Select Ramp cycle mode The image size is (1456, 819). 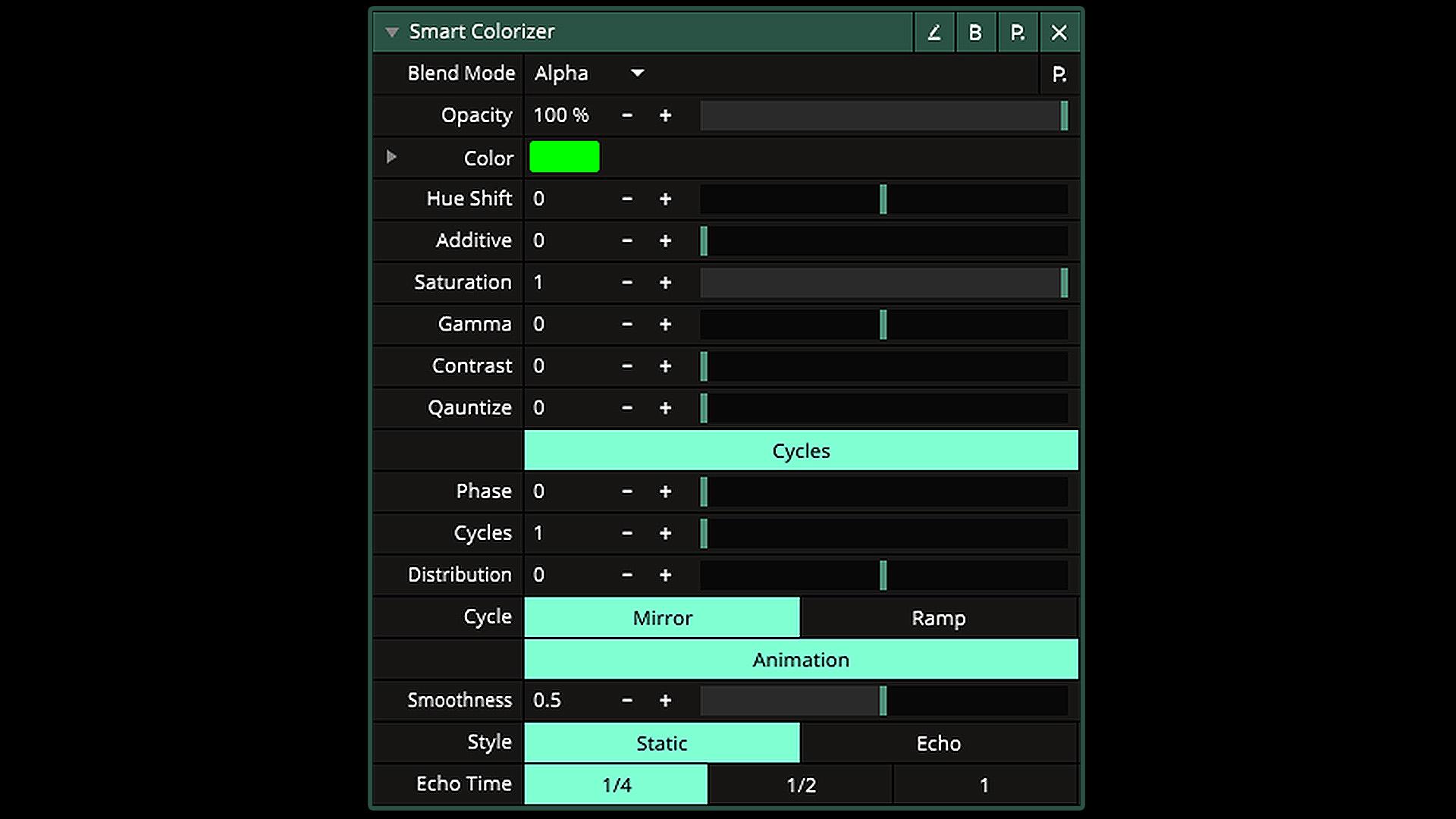click(x=938, y=618)
